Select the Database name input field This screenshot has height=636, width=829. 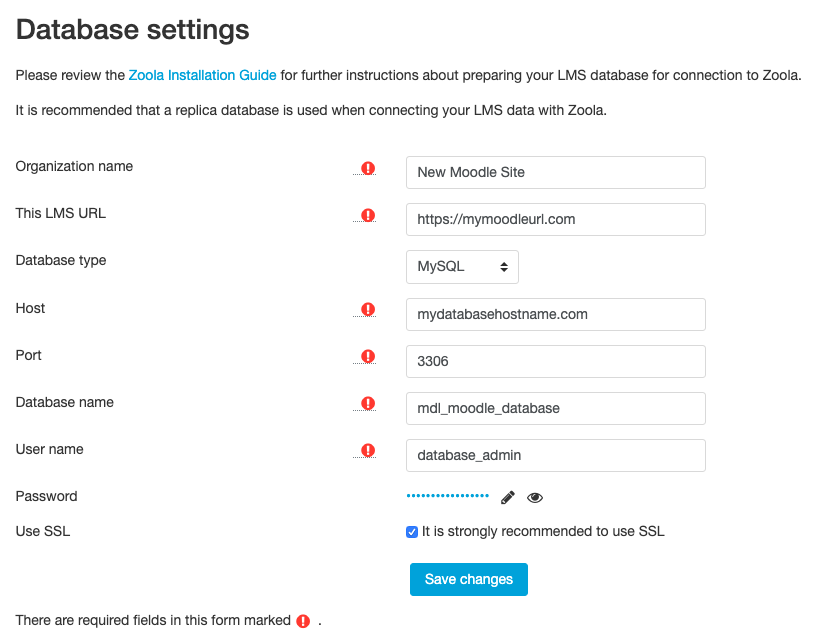click(x=556, y=409)
